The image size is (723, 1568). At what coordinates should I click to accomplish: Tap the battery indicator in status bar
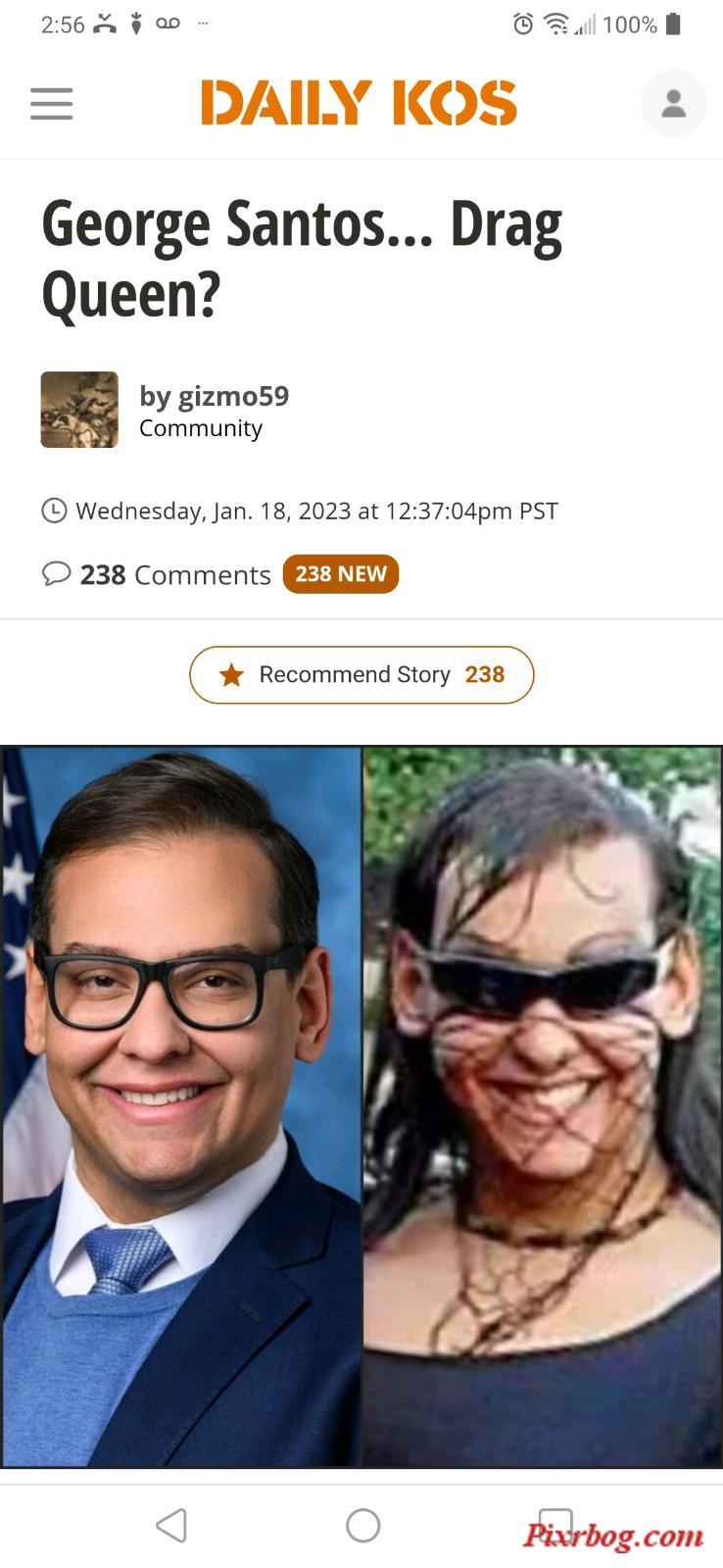coord(673,24)
